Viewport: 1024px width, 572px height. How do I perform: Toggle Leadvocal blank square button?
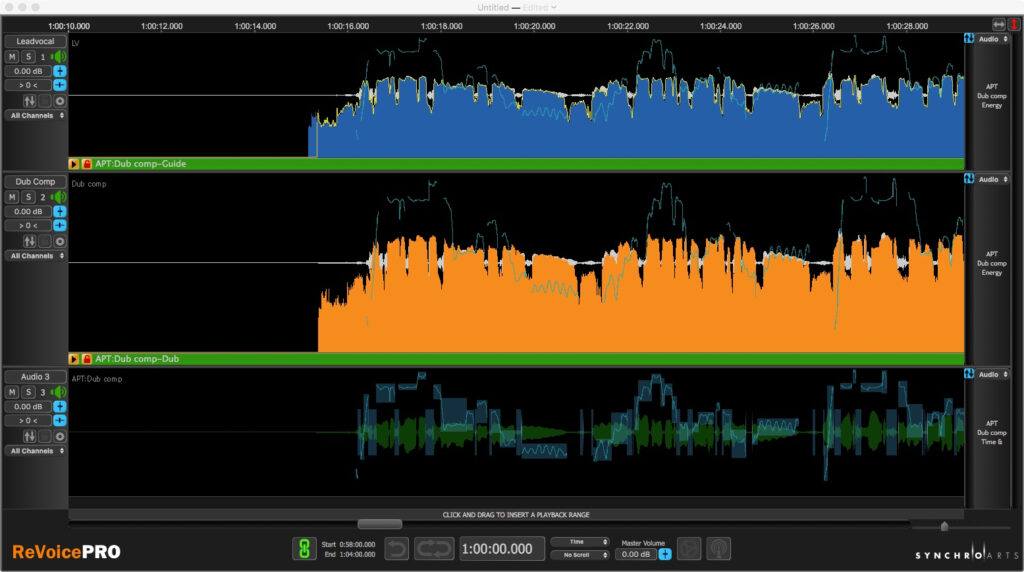pos(44,101)
